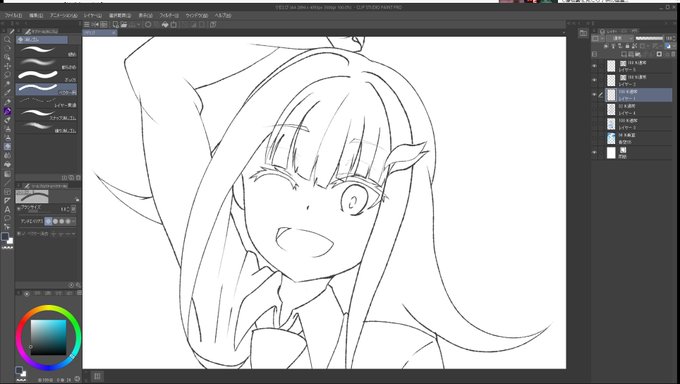The width and height of the screenshot is (680, 384).
Task: Click the lock layer icon in layer panel
Action: [627, 46]
